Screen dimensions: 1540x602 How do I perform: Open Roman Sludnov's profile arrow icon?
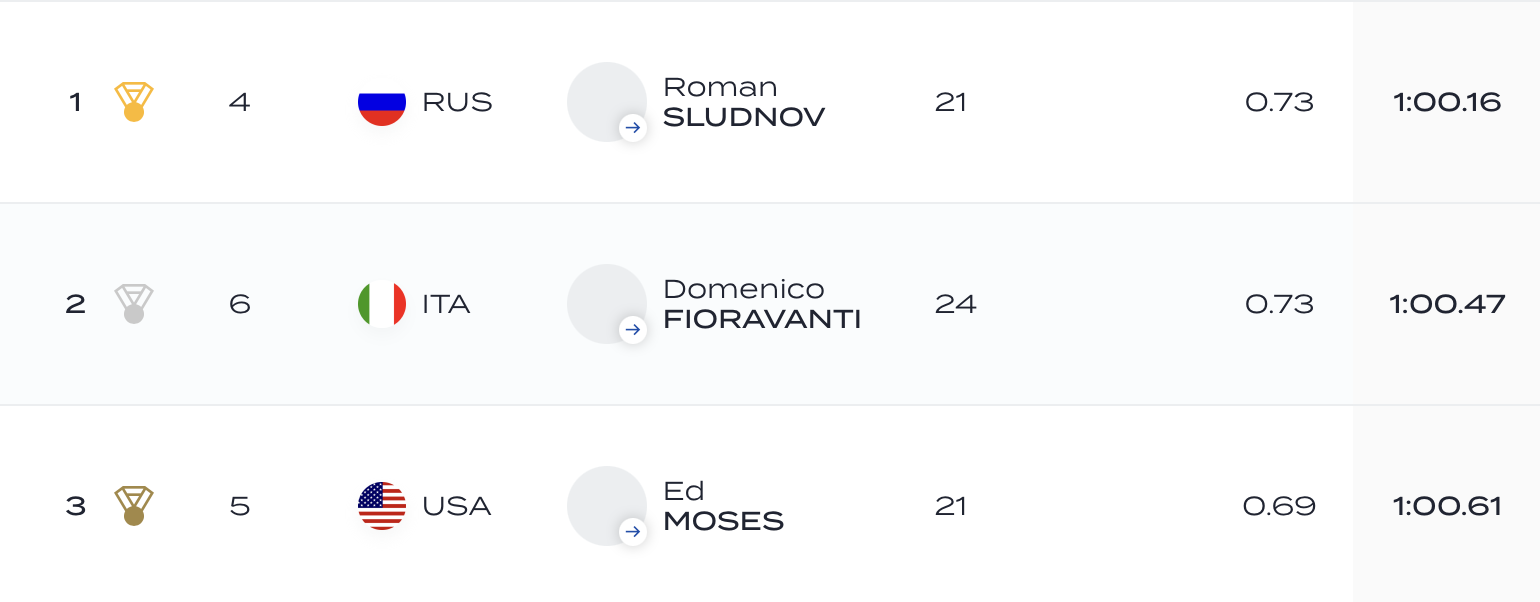pyautogui.click(x=632, y=128)
